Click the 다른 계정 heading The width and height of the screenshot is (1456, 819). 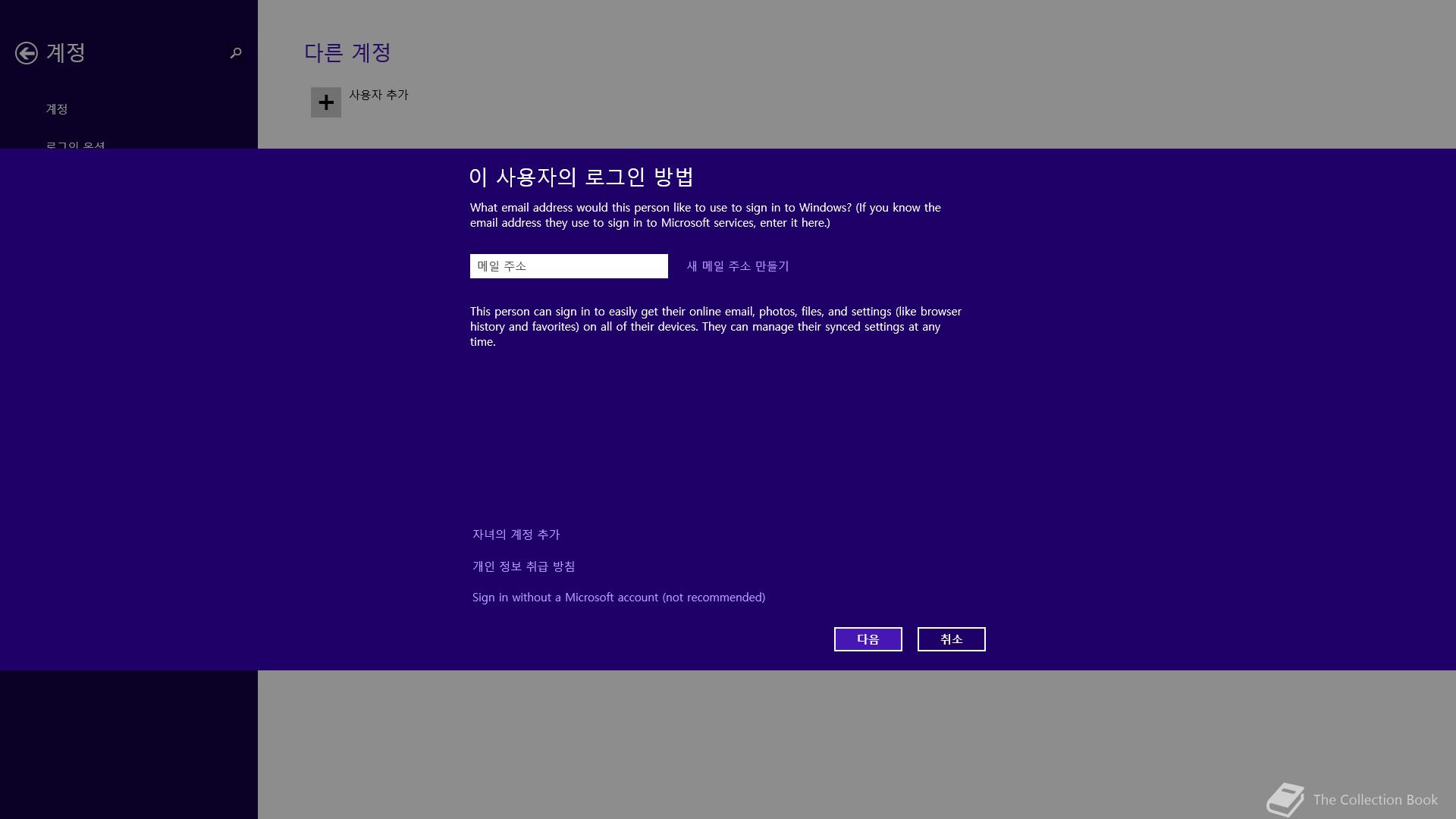tap(347, 52)
